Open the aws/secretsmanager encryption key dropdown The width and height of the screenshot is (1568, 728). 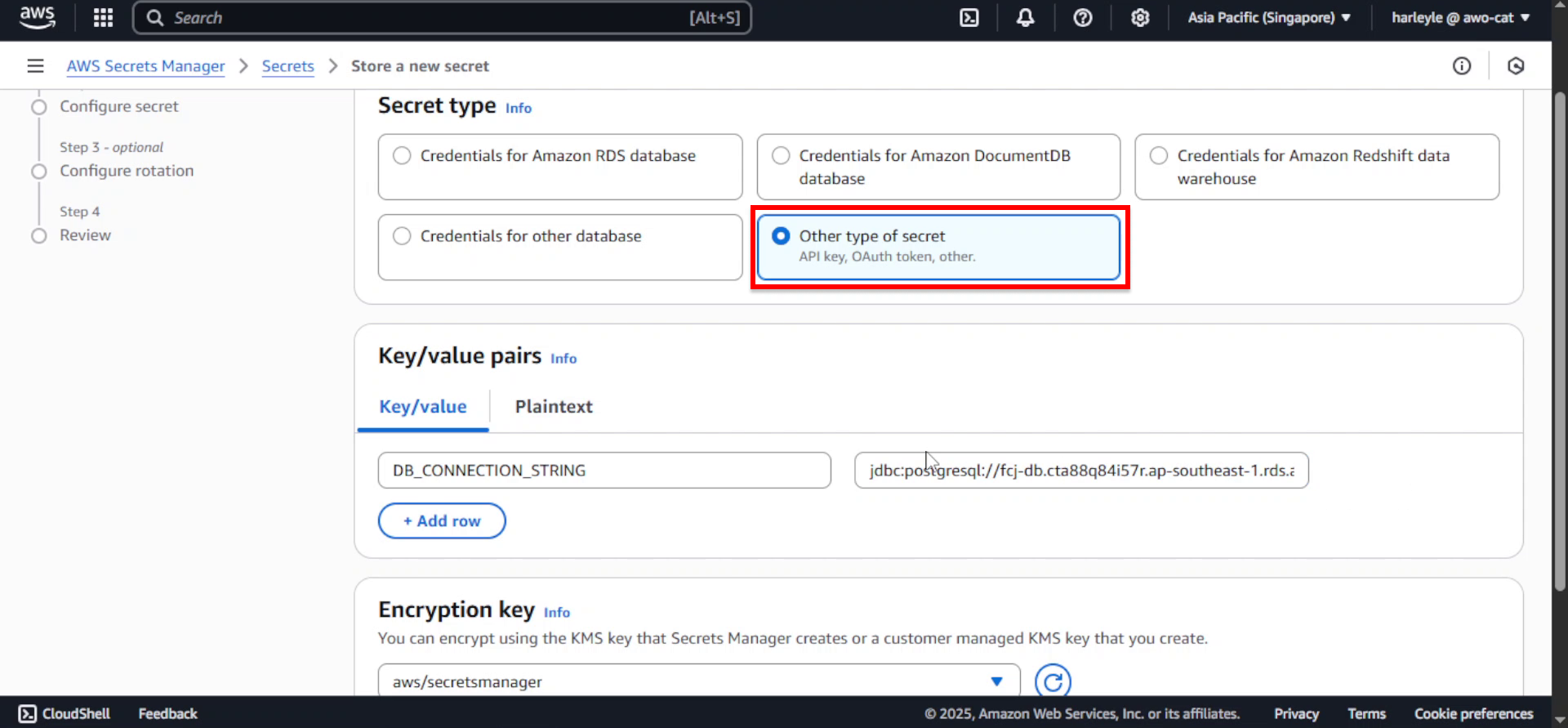click(x=699, y=681)
